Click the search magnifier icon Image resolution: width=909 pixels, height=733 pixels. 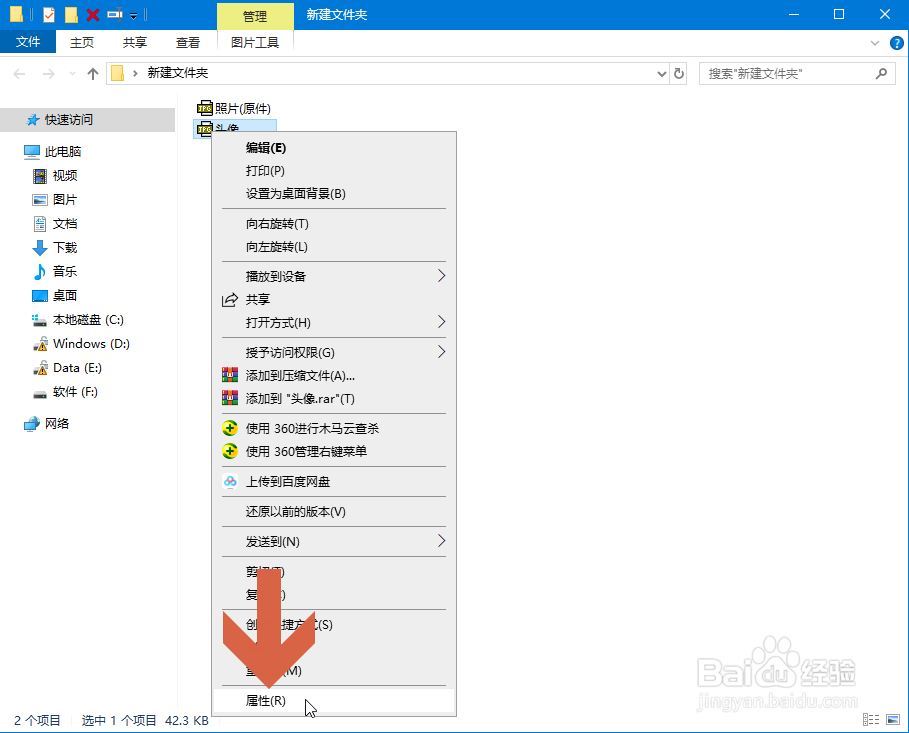click(x=881, y=74)
